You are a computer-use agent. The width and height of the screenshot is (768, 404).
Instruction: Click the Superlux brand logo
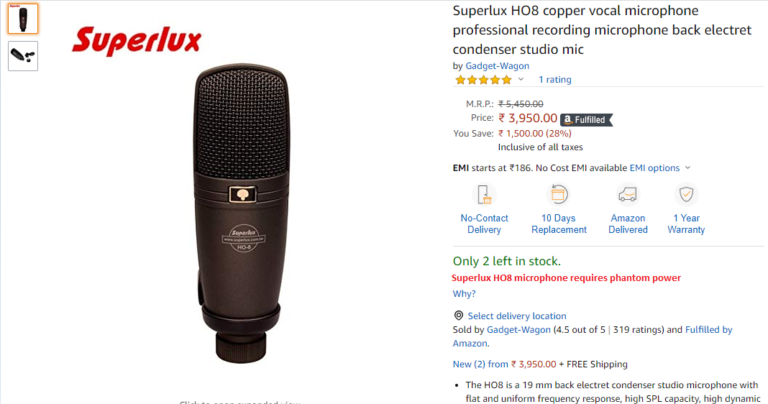click(x=137, y=41)
